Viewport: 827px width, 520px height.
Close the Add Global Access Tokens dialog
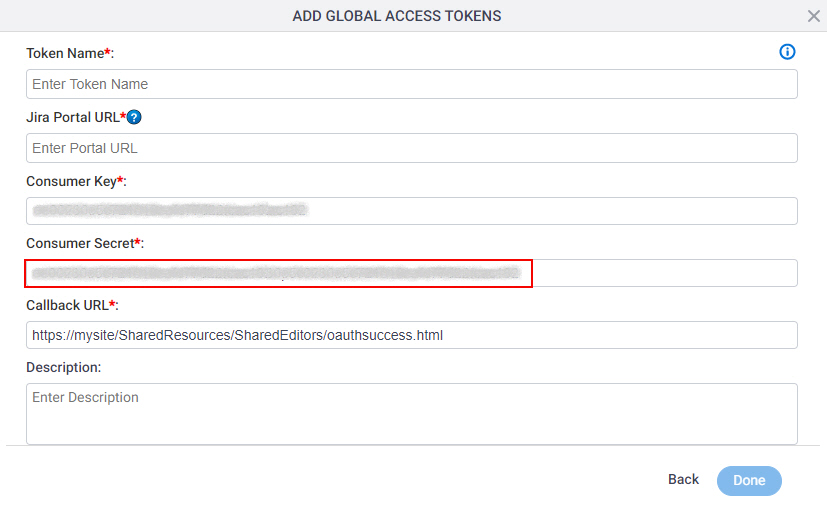pyautogui.click(x=813, y=16)
